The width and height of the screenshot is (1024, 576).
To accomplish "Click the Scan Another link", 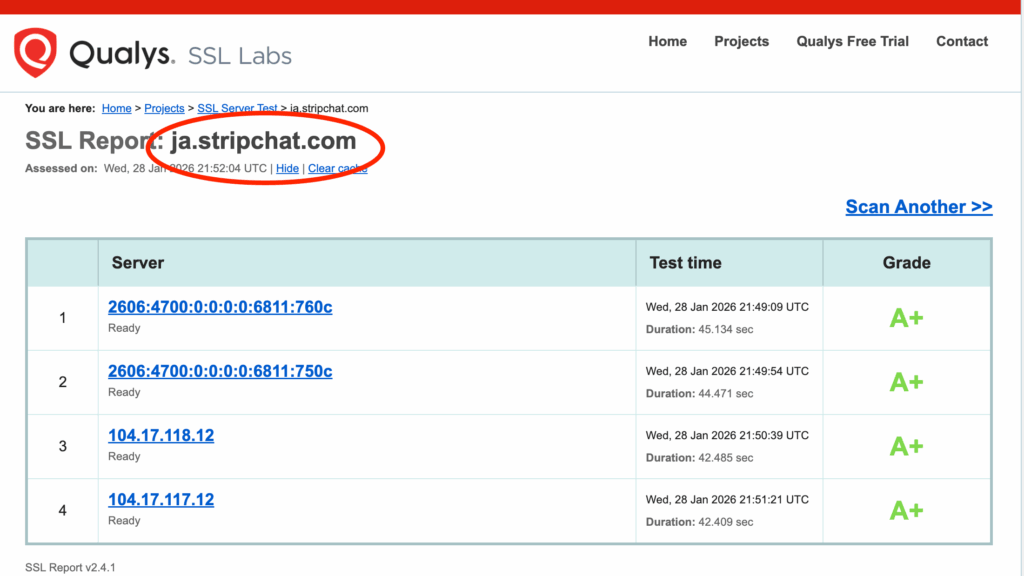I will coord(918,207).
